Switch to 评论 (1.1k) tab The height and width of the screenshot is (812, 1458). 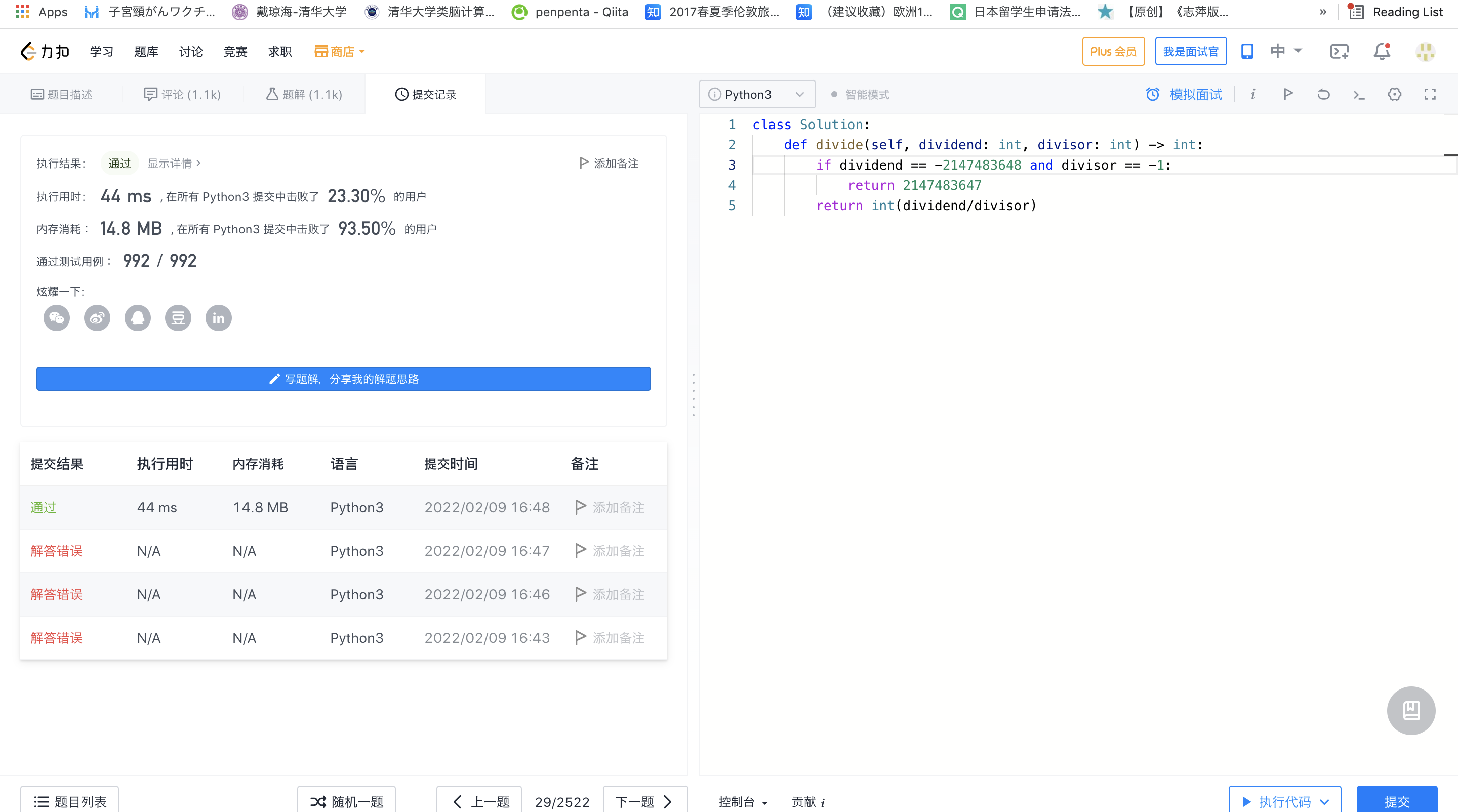pyautogui.click(x=182, y=95)
